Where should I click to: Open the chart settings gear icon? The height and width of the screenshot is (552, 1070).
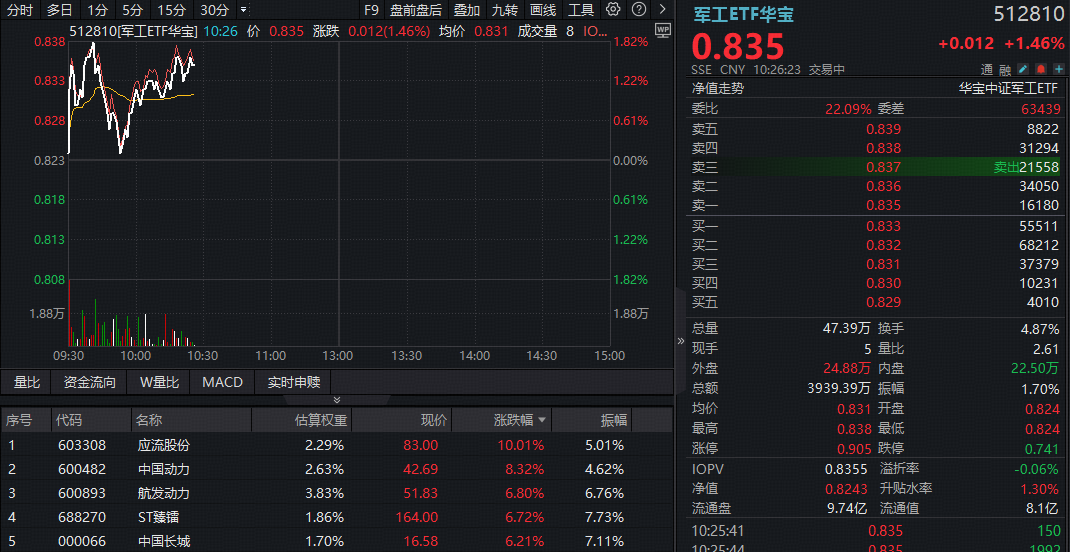(613, 10)
